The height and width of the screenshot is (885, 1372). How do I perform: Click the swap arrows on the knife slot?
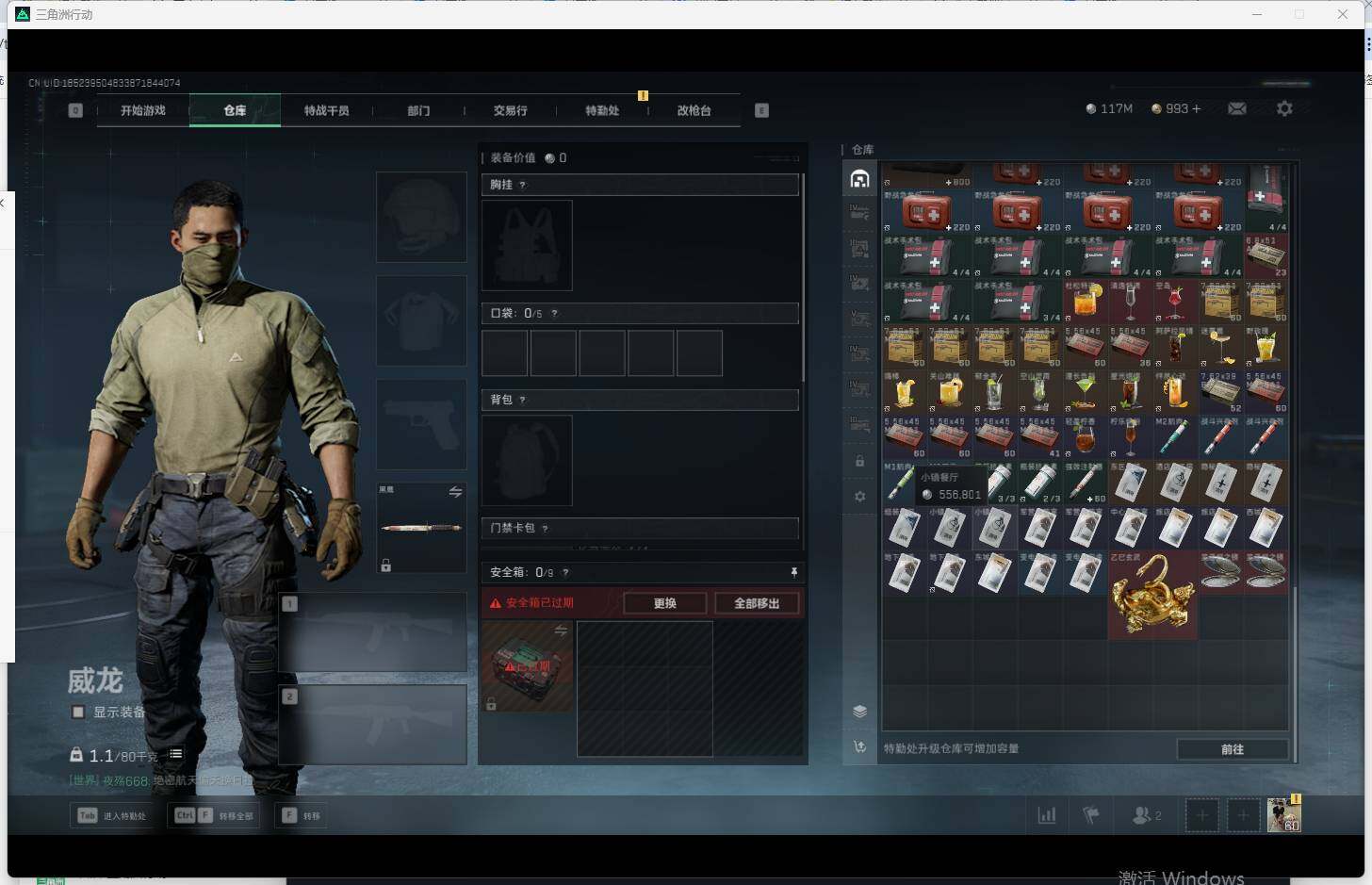click(x=455, y=492)
